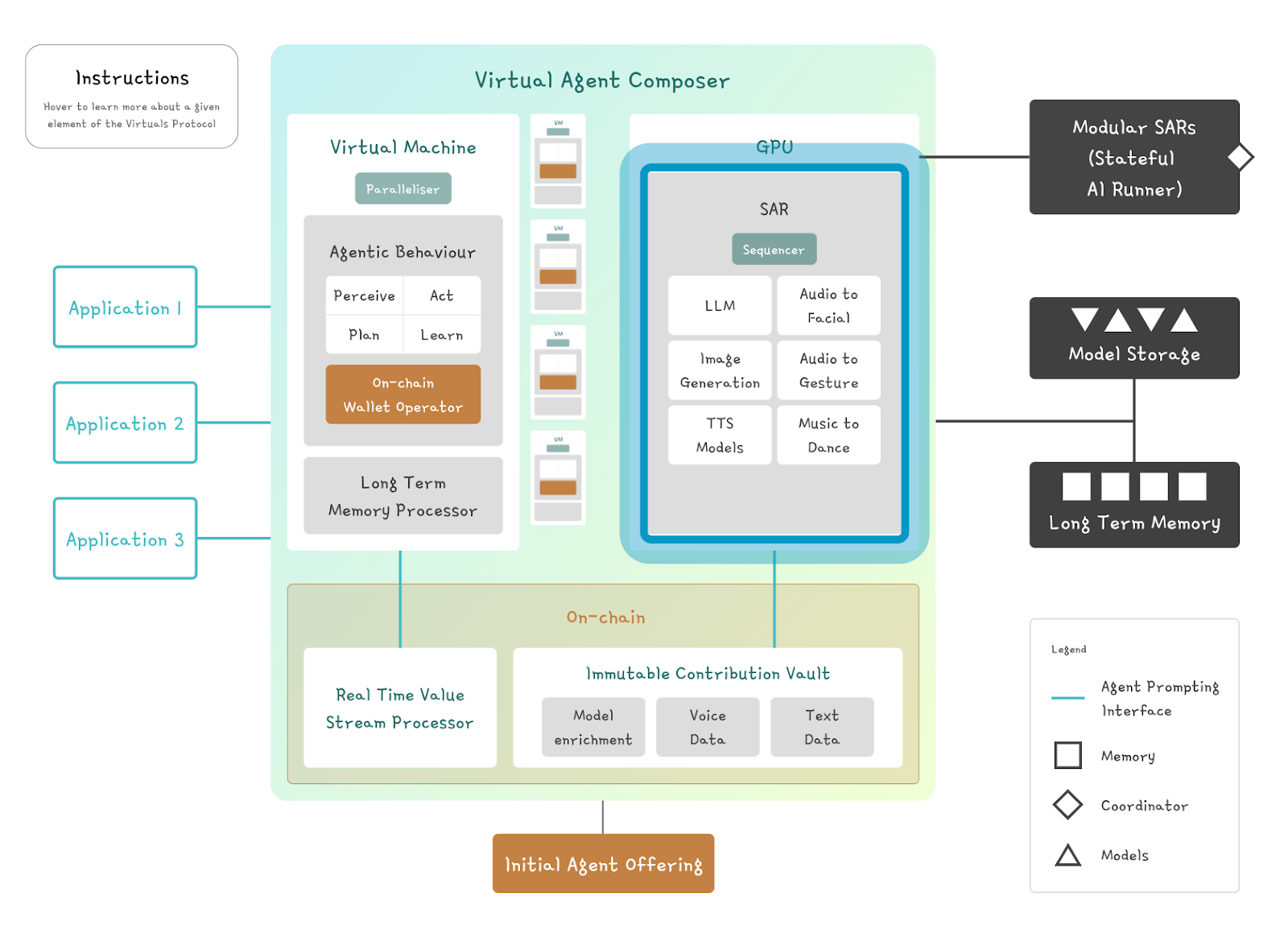The height and width of the screenshot is (942, 1288).
Task: Toggle the Sequencer under SAR
Action: 774,250
